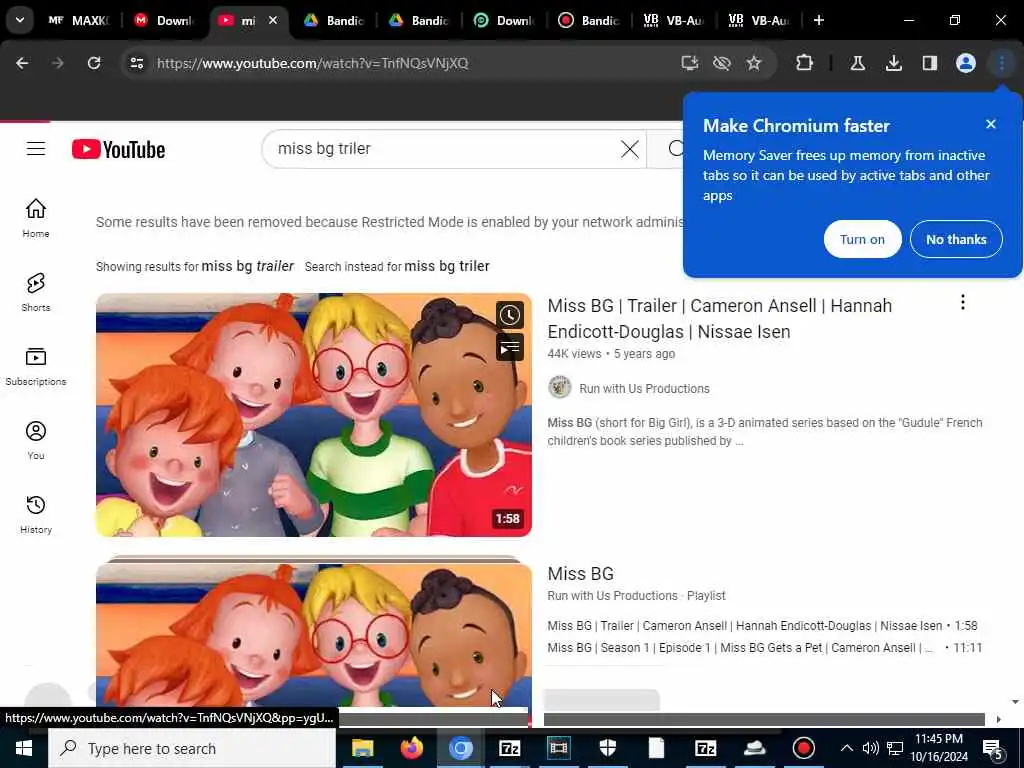1024x768 pixels.
Task: Reload the page
Action: (94, 63)
